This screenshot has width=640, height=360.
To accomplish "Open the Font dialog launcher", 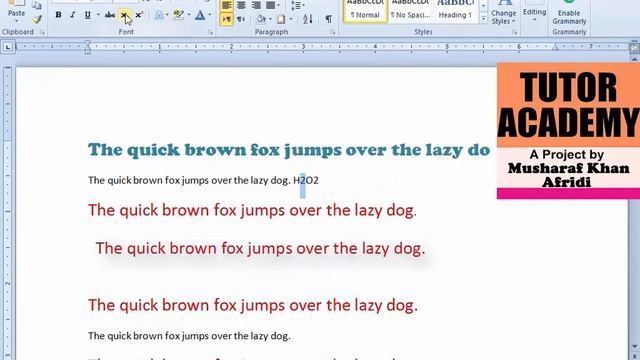I will coord(211,32).
